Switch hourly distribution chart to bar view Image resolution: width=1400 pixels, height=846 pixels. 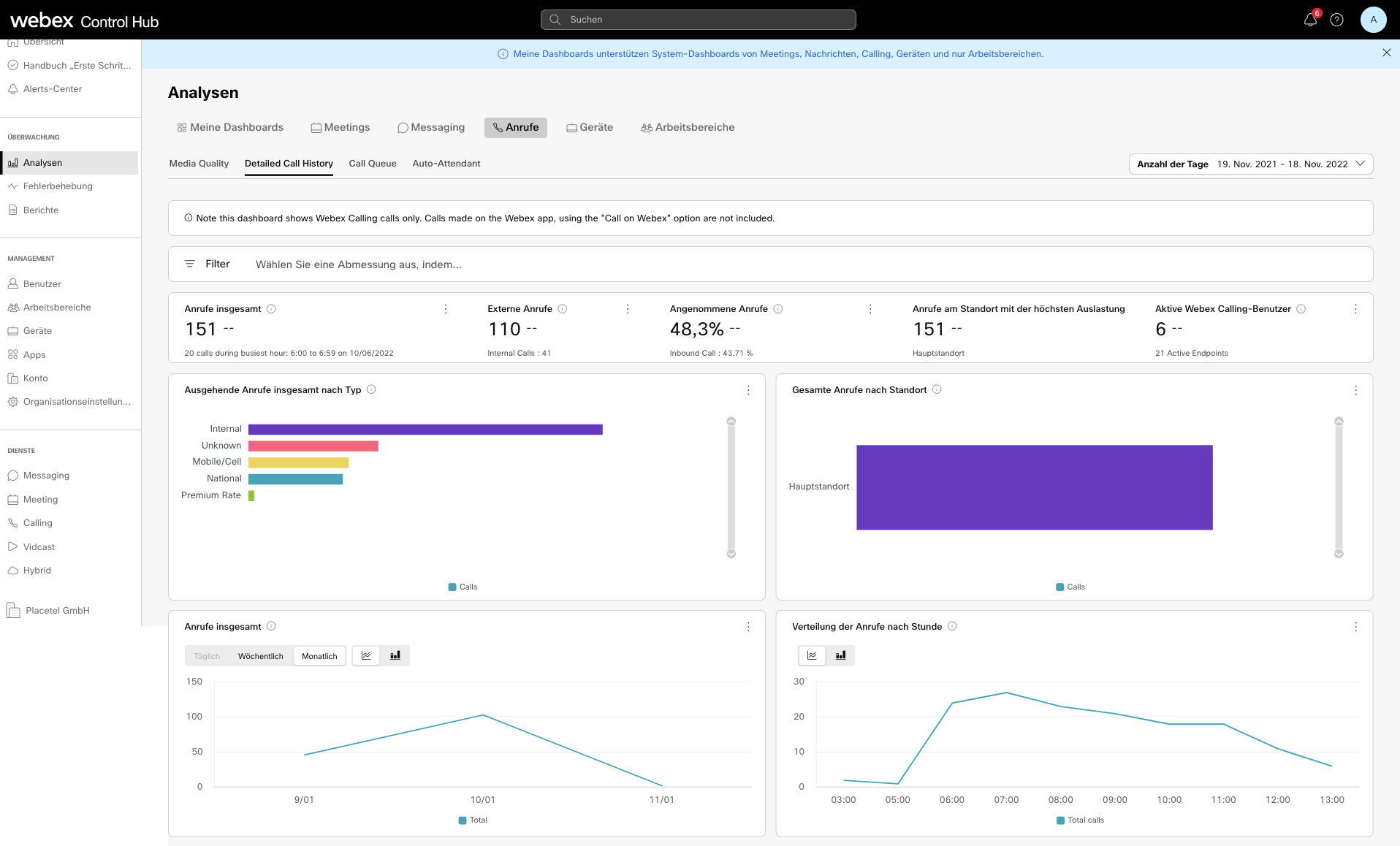coord(840,655)
